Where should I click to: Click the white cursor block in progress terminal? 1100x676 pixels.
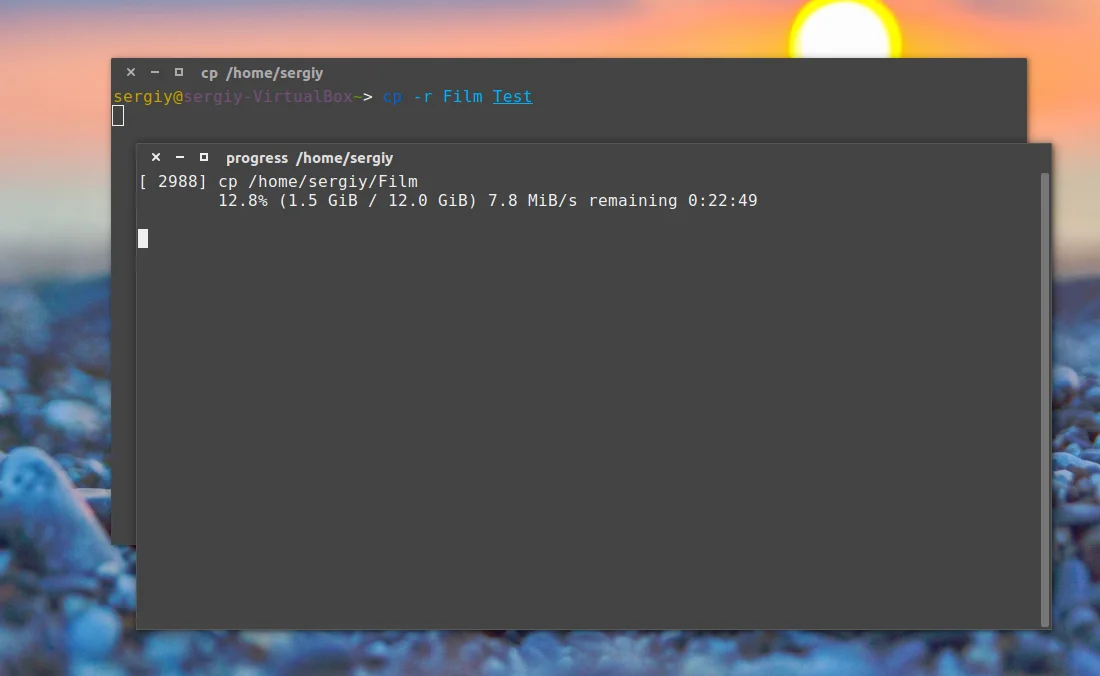(x=143, y=238)
